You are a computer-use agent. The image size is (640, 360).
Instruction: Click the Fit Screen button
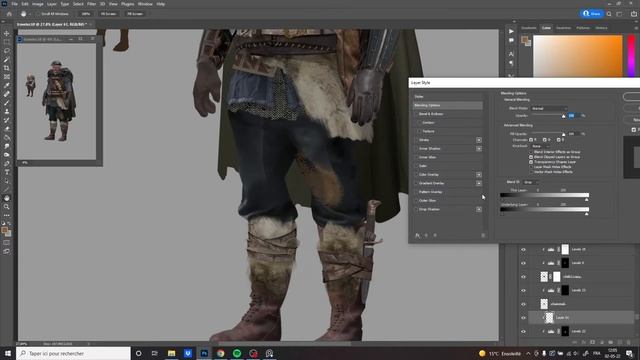(108, 14)
